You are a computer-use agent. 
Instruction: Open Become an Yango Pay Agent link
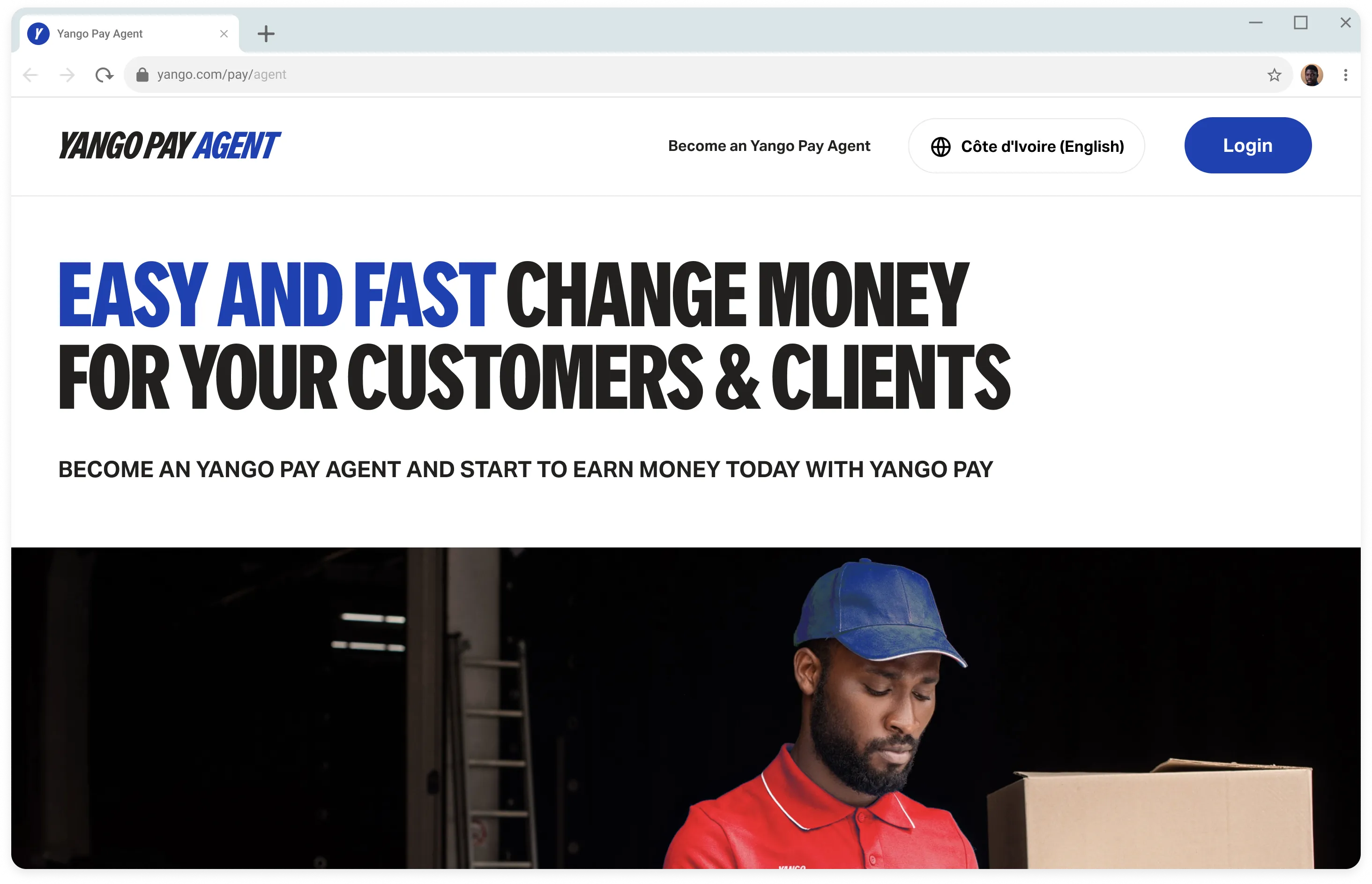pyautogui.click(x=769, y=146)
